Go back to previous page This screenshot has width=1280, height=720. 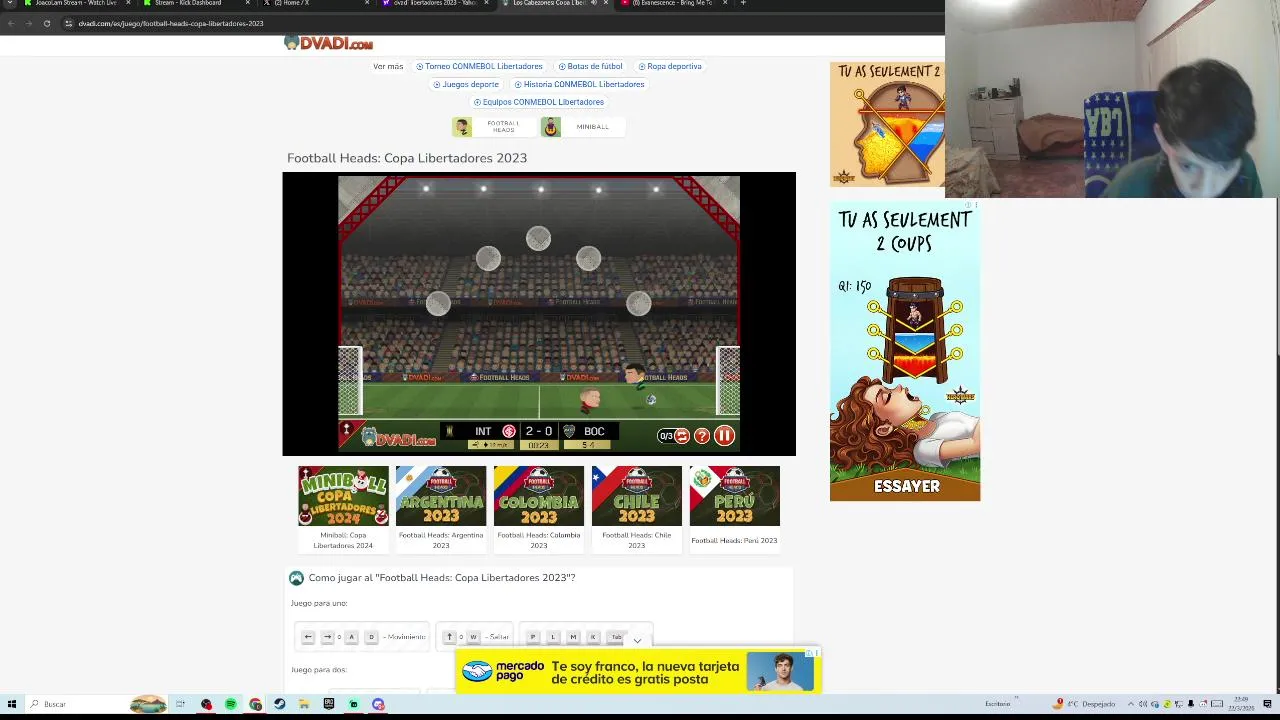(x=11, y=23)
